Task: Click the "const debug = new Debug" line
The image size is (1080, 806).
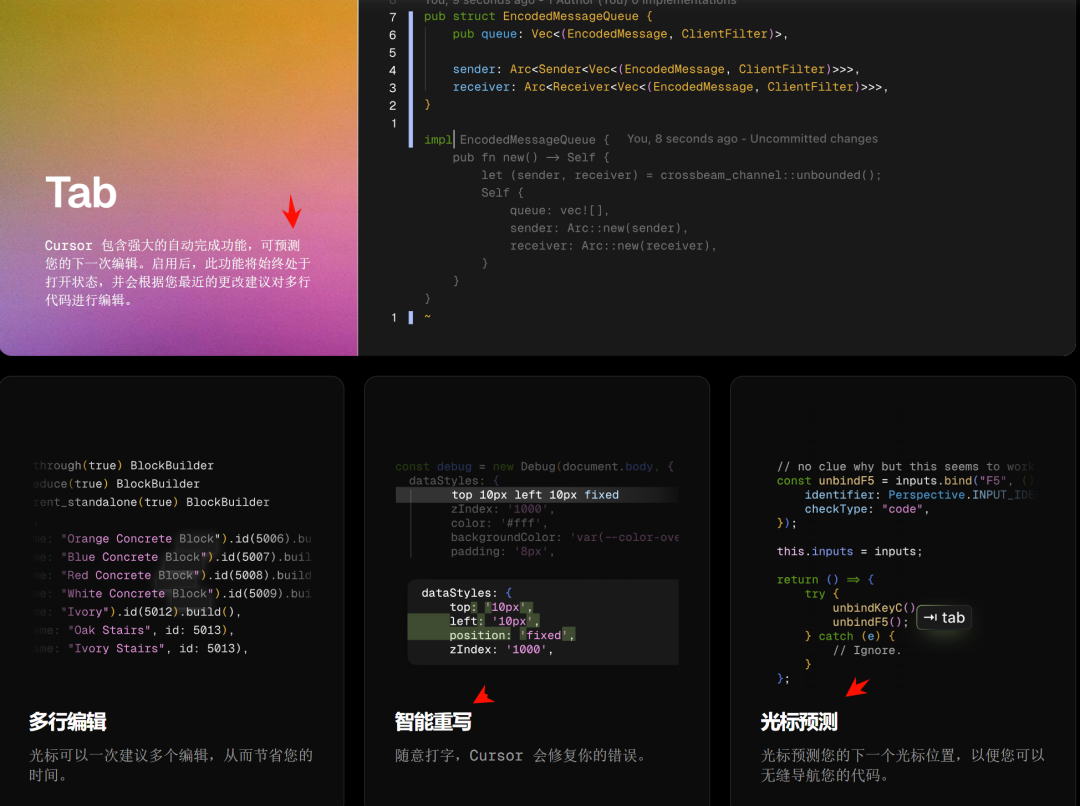Action: [534, 466]
